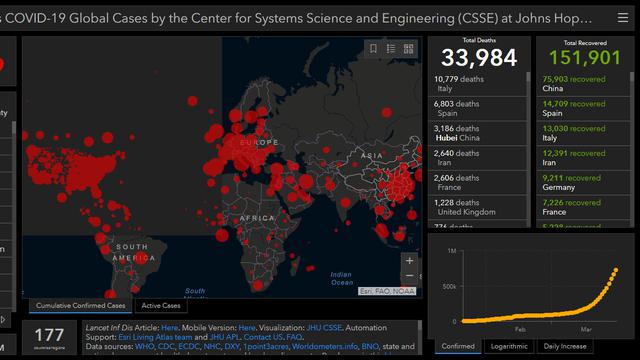Select 13,030 recovered Italy row
This screenshot has width=640, height=360.
coord(583,133)
